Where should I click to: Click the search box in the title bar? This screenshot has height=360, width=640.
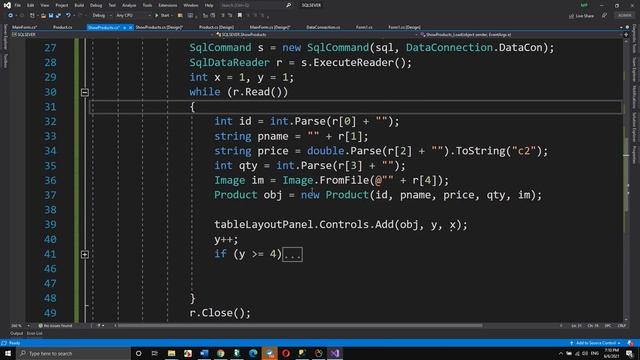[256, 5]
